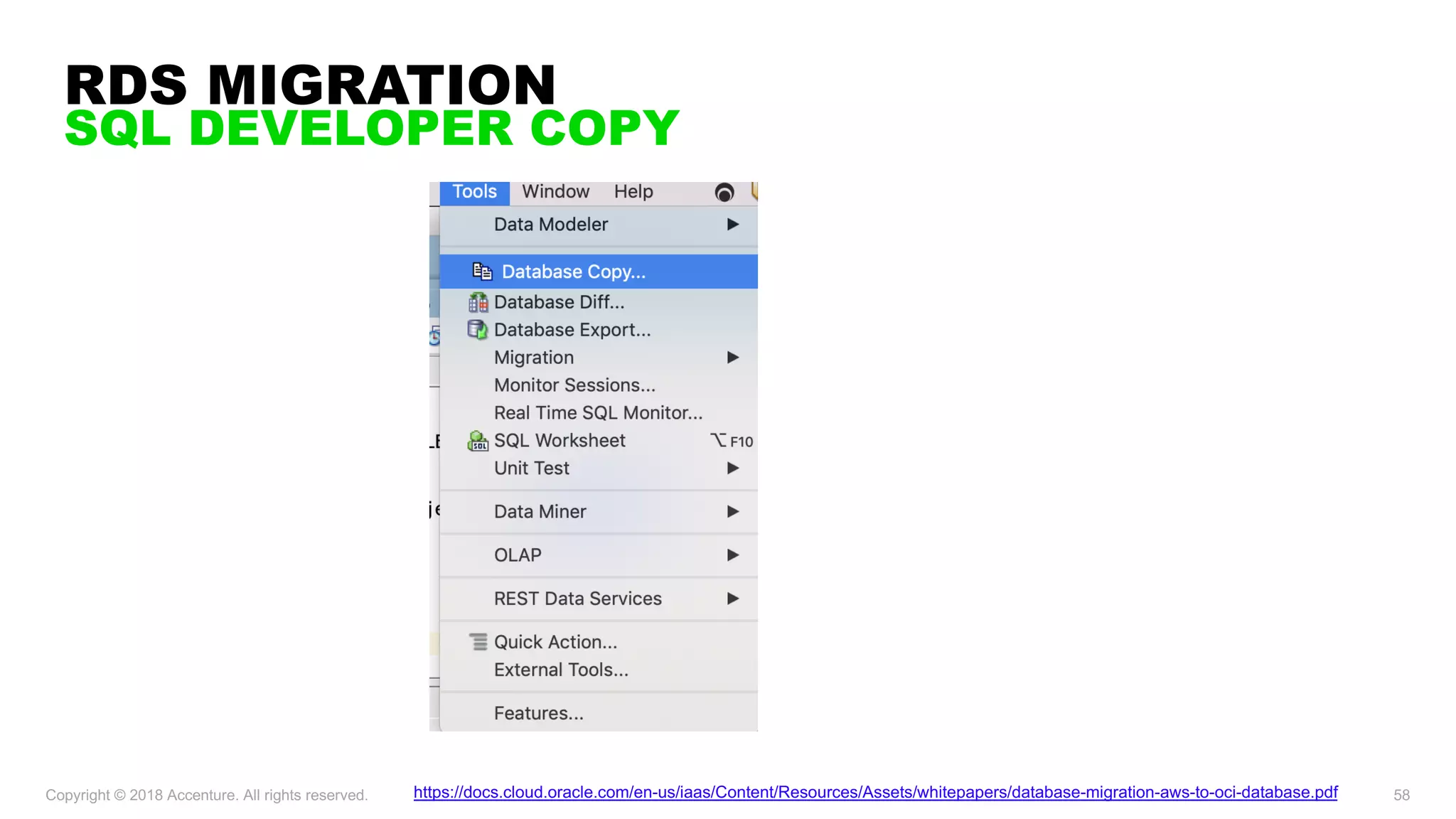
Task: Click the Database Export icon
Action: point(478,329)
